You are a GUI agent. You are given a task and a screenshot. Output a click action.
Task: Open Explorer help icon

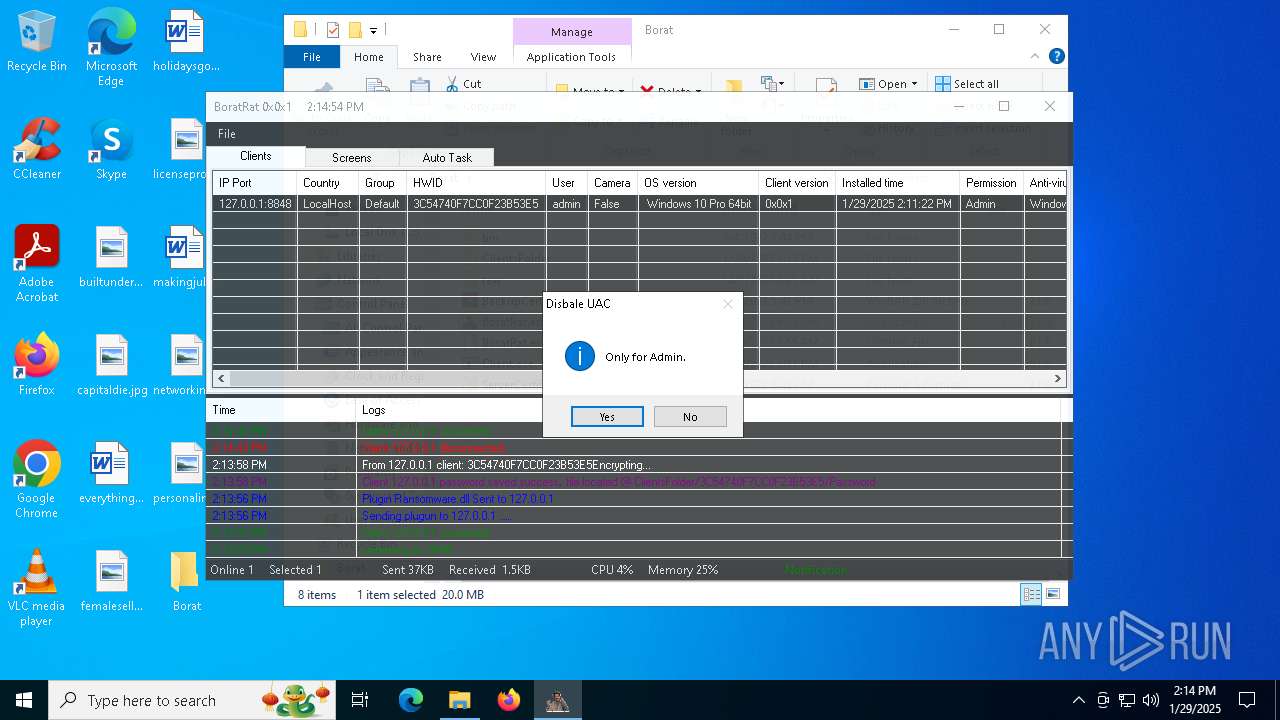[1056, 57]
